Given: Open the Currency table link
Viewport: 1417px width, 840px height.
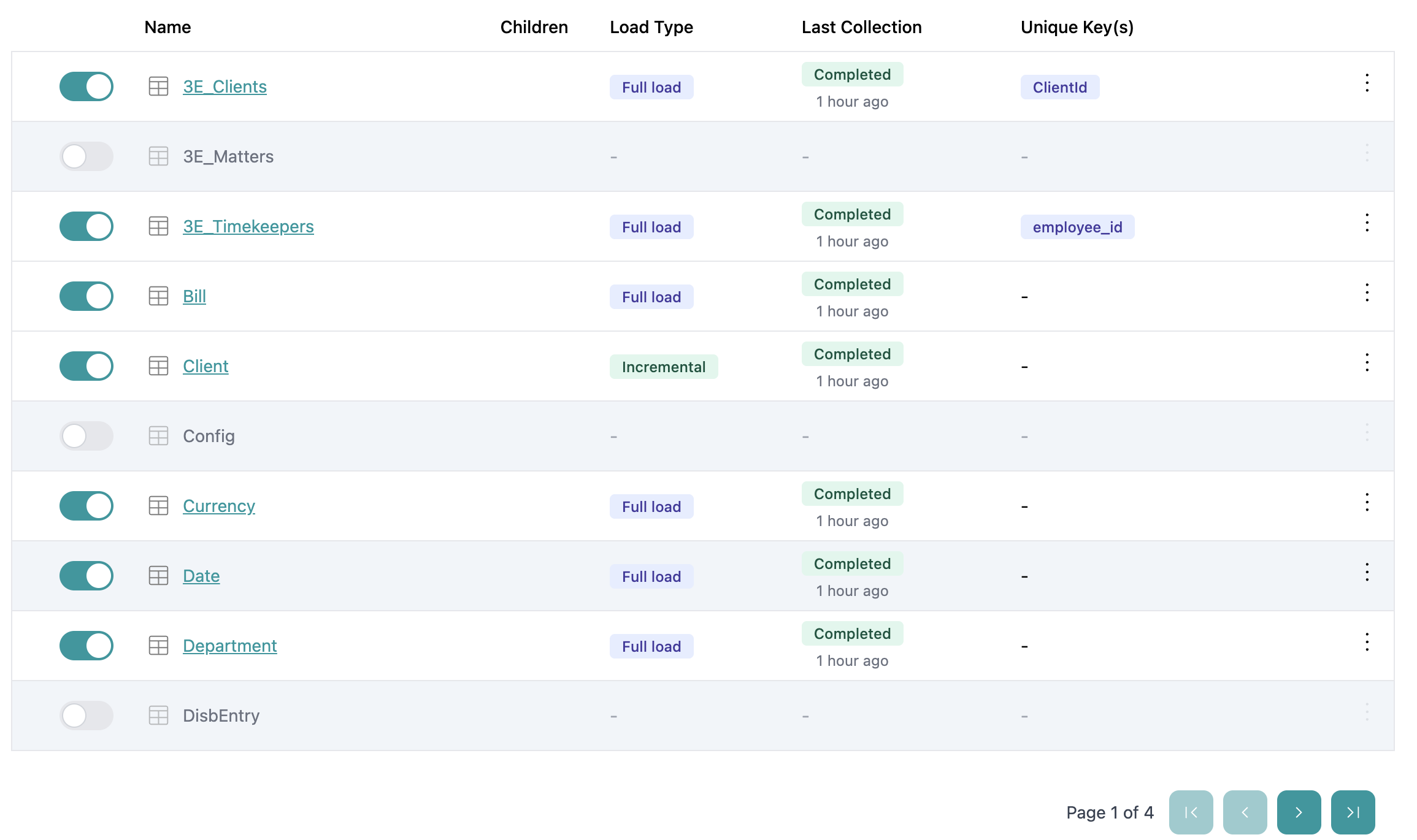Looking at the screenshot, I should (219, 506).
